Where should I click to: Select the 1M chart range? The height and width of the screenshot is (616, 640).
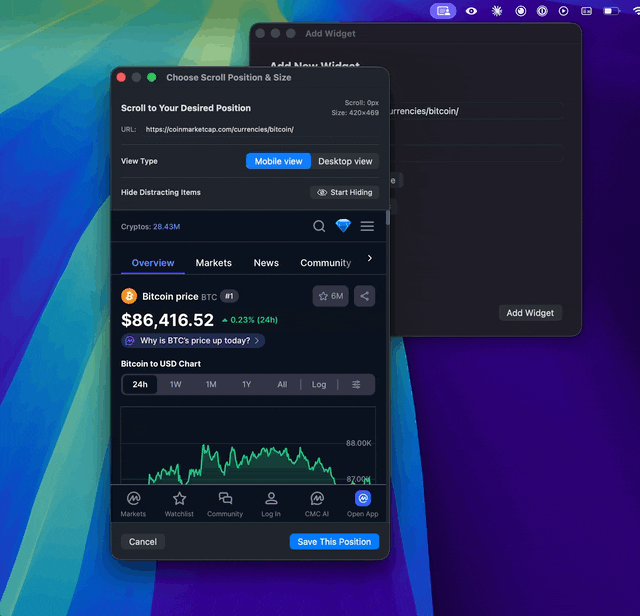211,385
